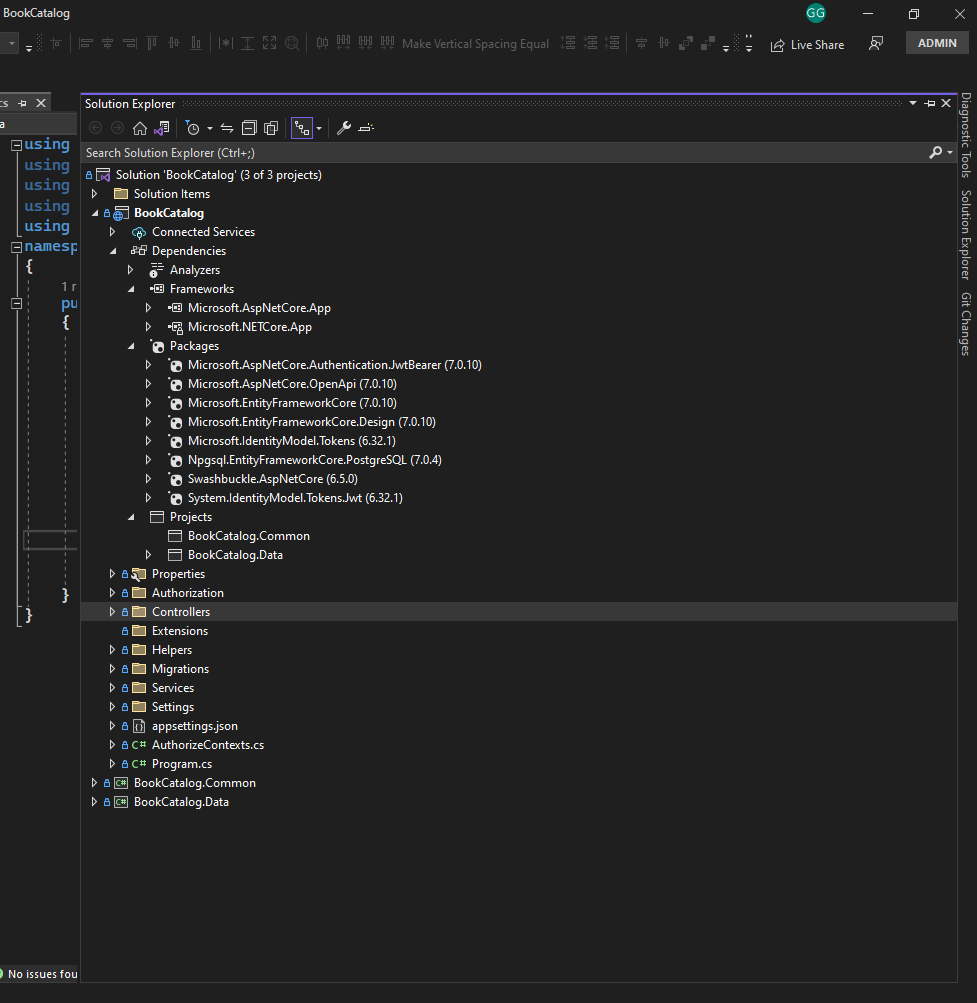The width and height of the screenshot is (977, 1003).
Task: Toggle pin on the left editor tab
Action: (x=22, y=103)
